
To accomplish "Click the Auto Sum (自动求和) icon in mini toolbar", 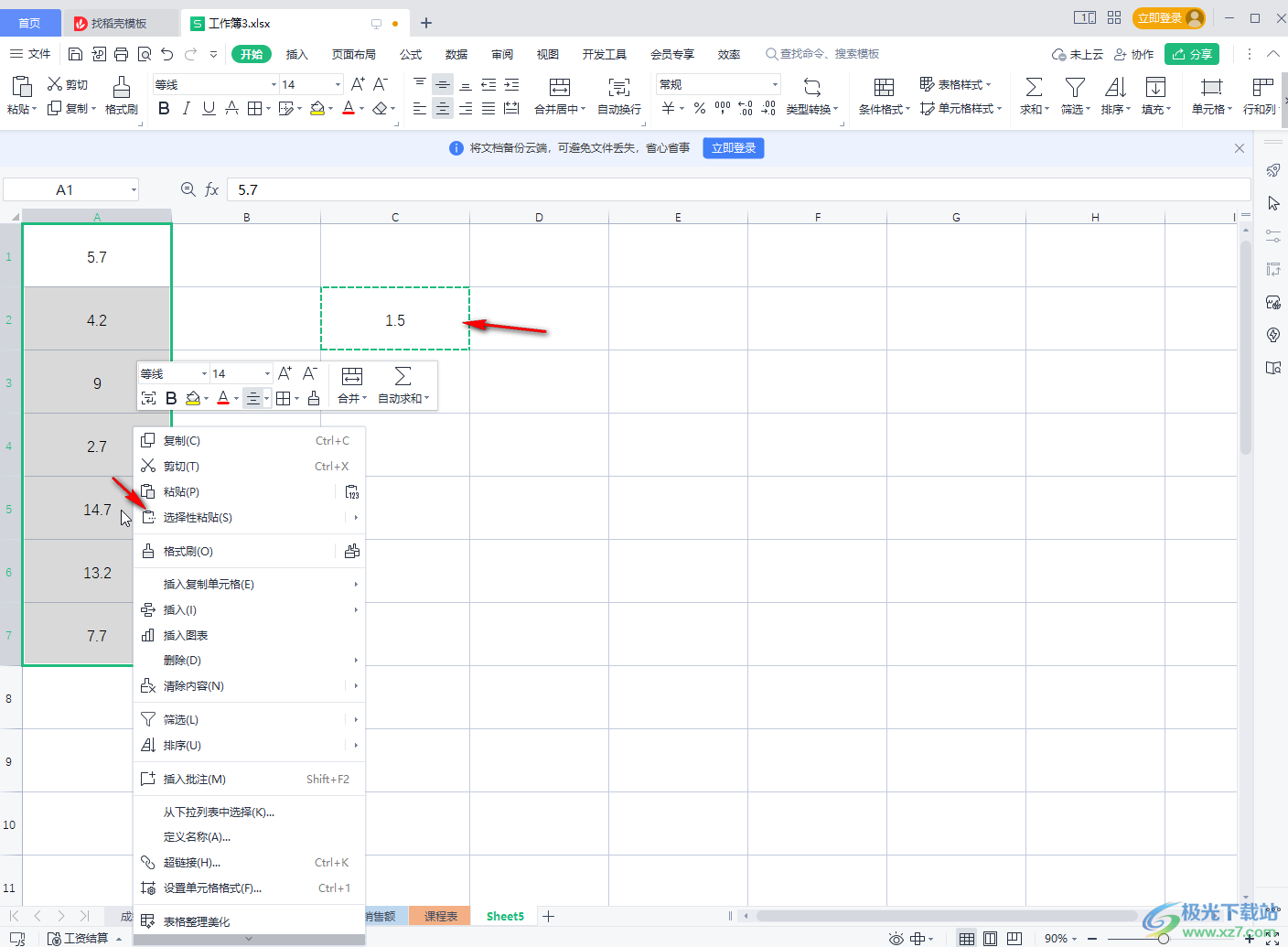I will (x=402, y=376).
